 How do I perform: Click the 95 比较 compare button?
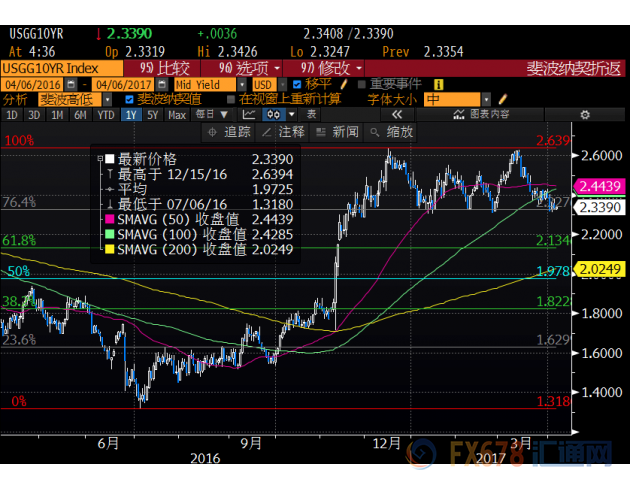162,68
